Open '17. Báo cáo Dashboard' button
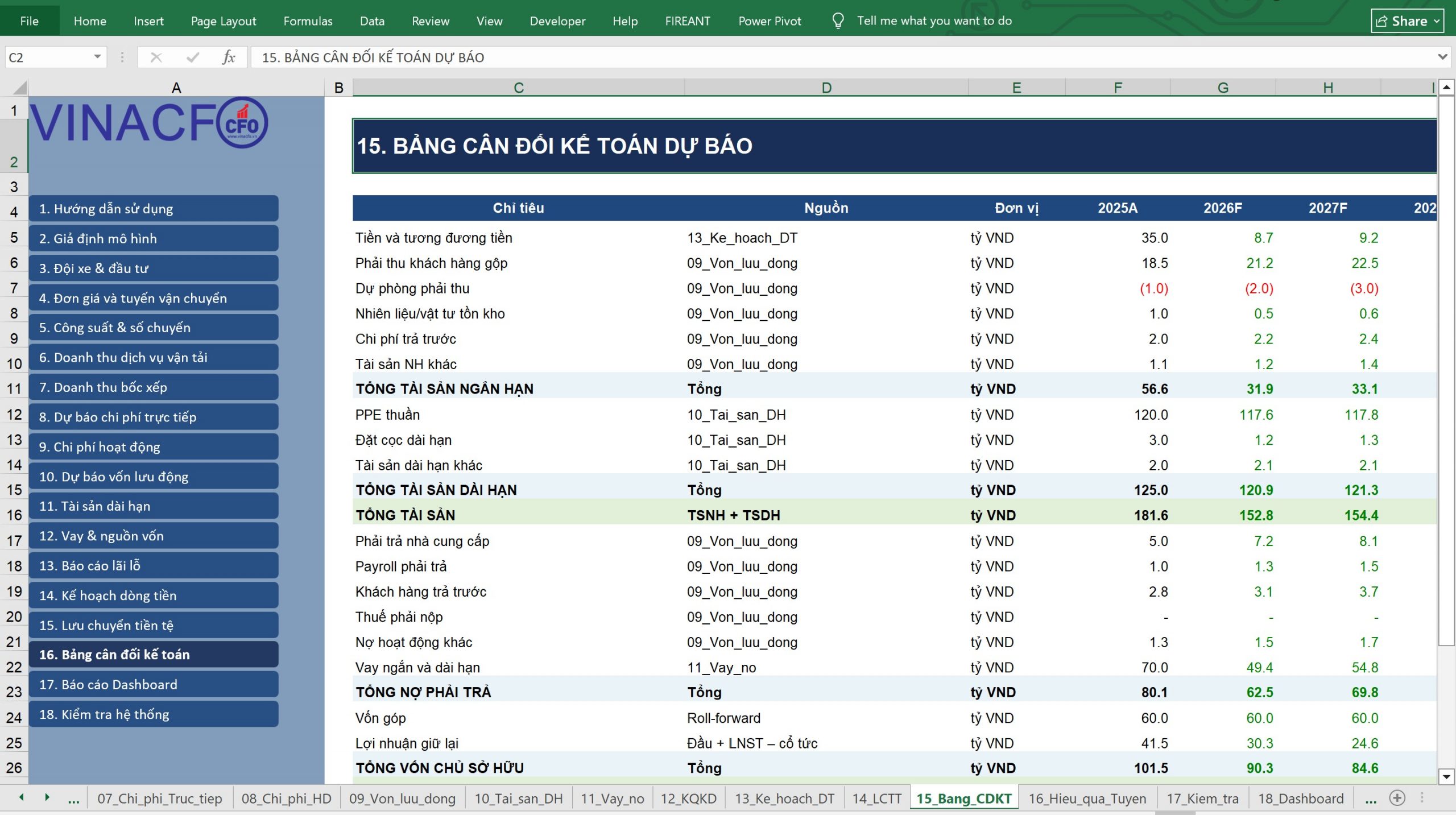This screenshot has width=1456, height=815. click(154, 684)
